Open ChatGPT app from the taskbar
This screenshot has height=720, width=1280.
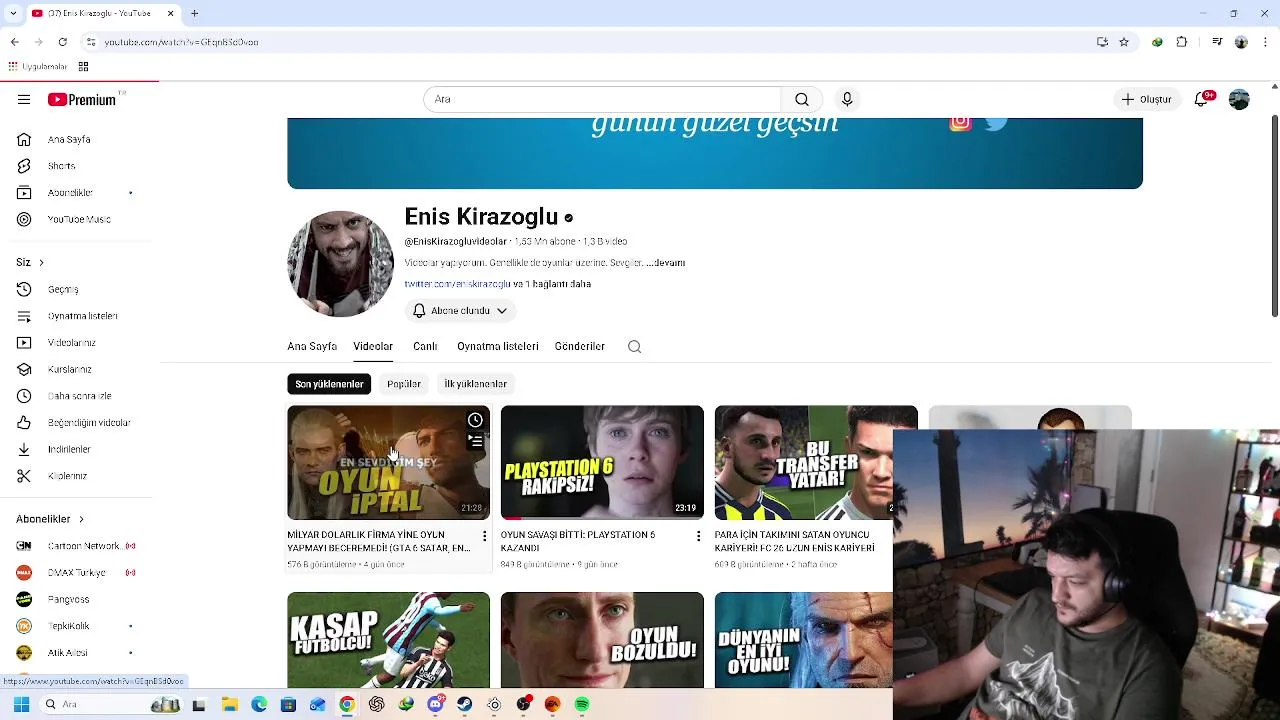point(376,704)
